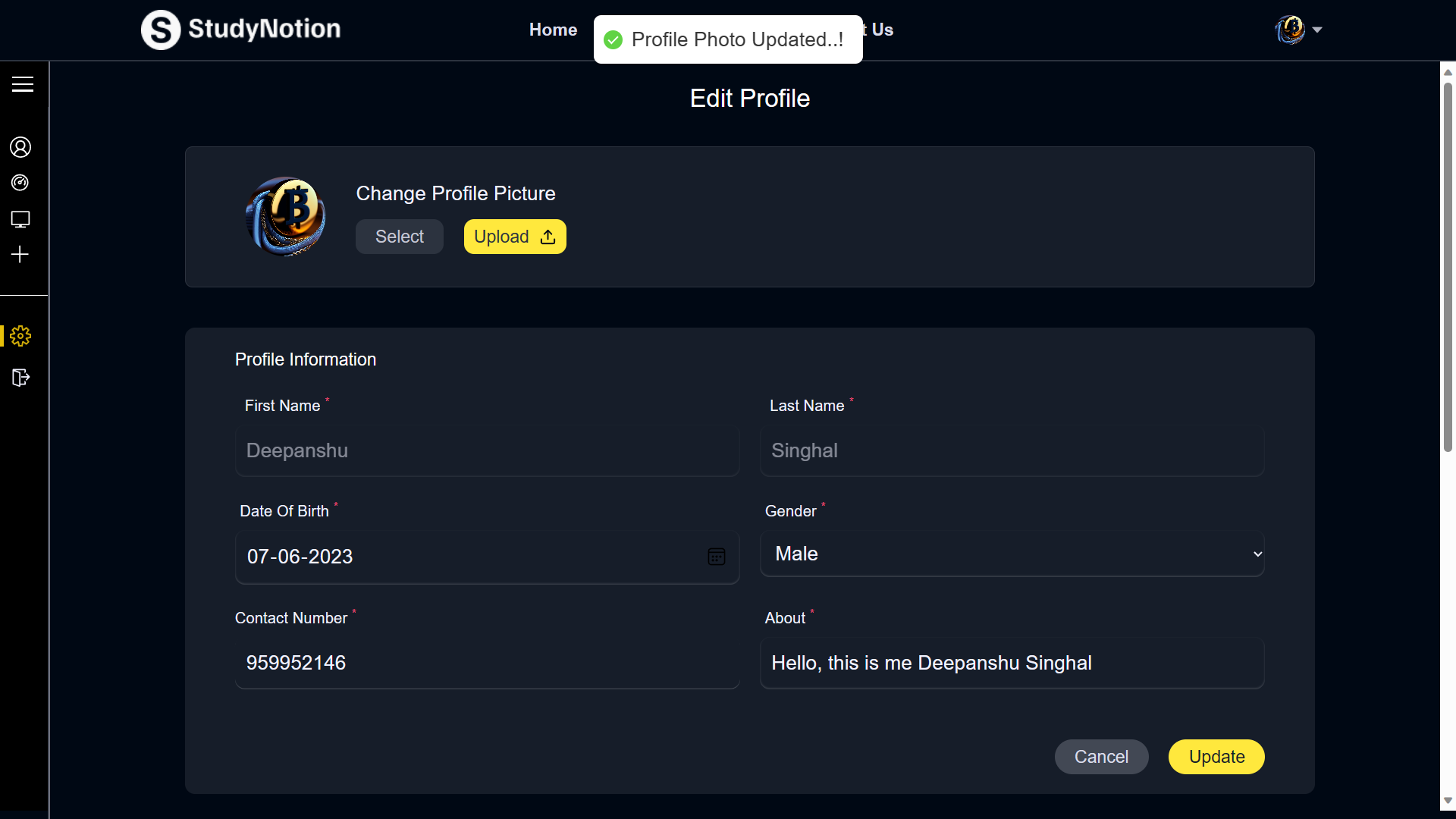This screenshot has width=1456, height=819.
Task: Expand the Gender dropdown
Action: [1012, 554]
